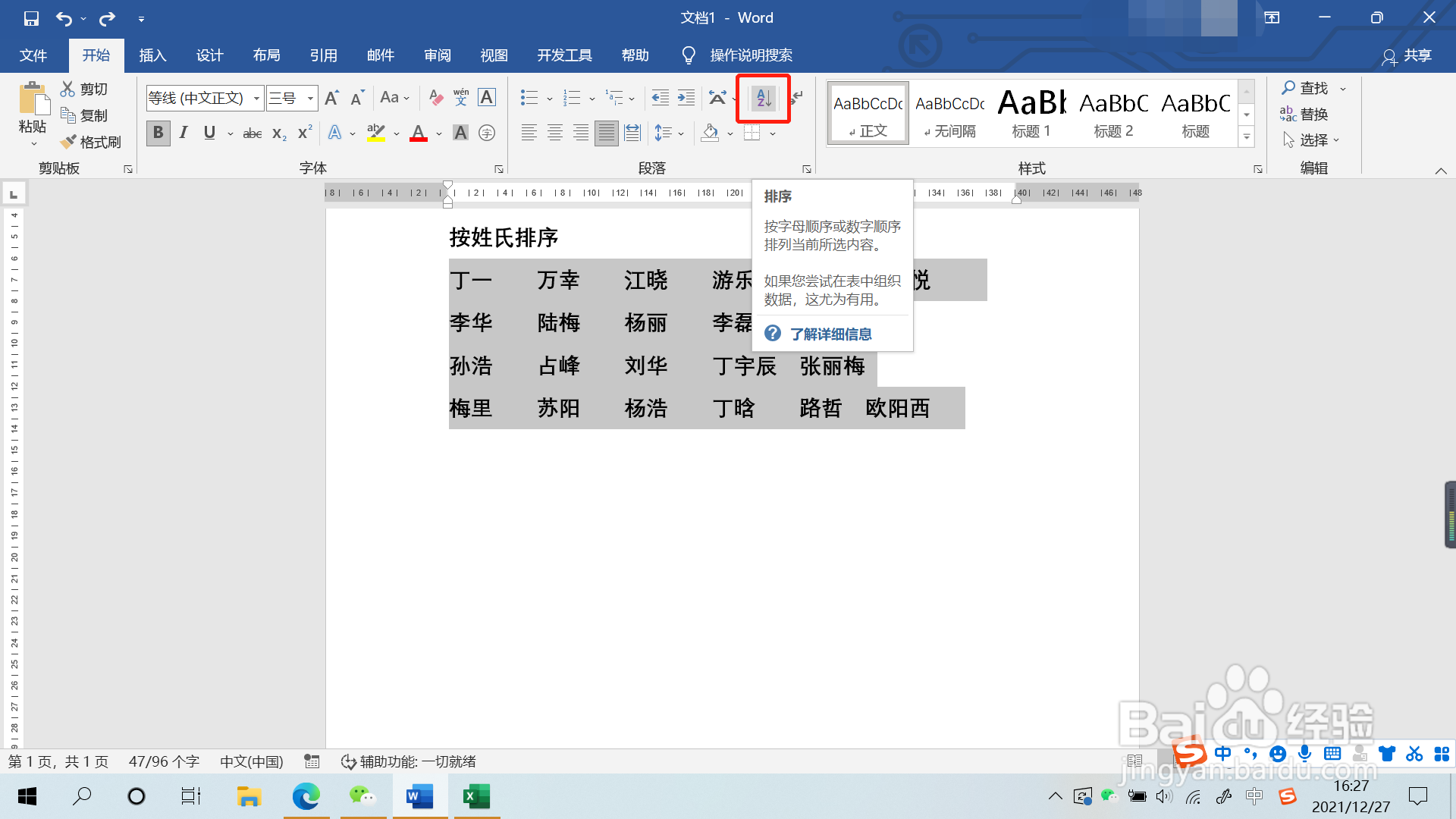Open the font name dropdown
This screenshot has height=819, width=1456.
pos(257,98)
